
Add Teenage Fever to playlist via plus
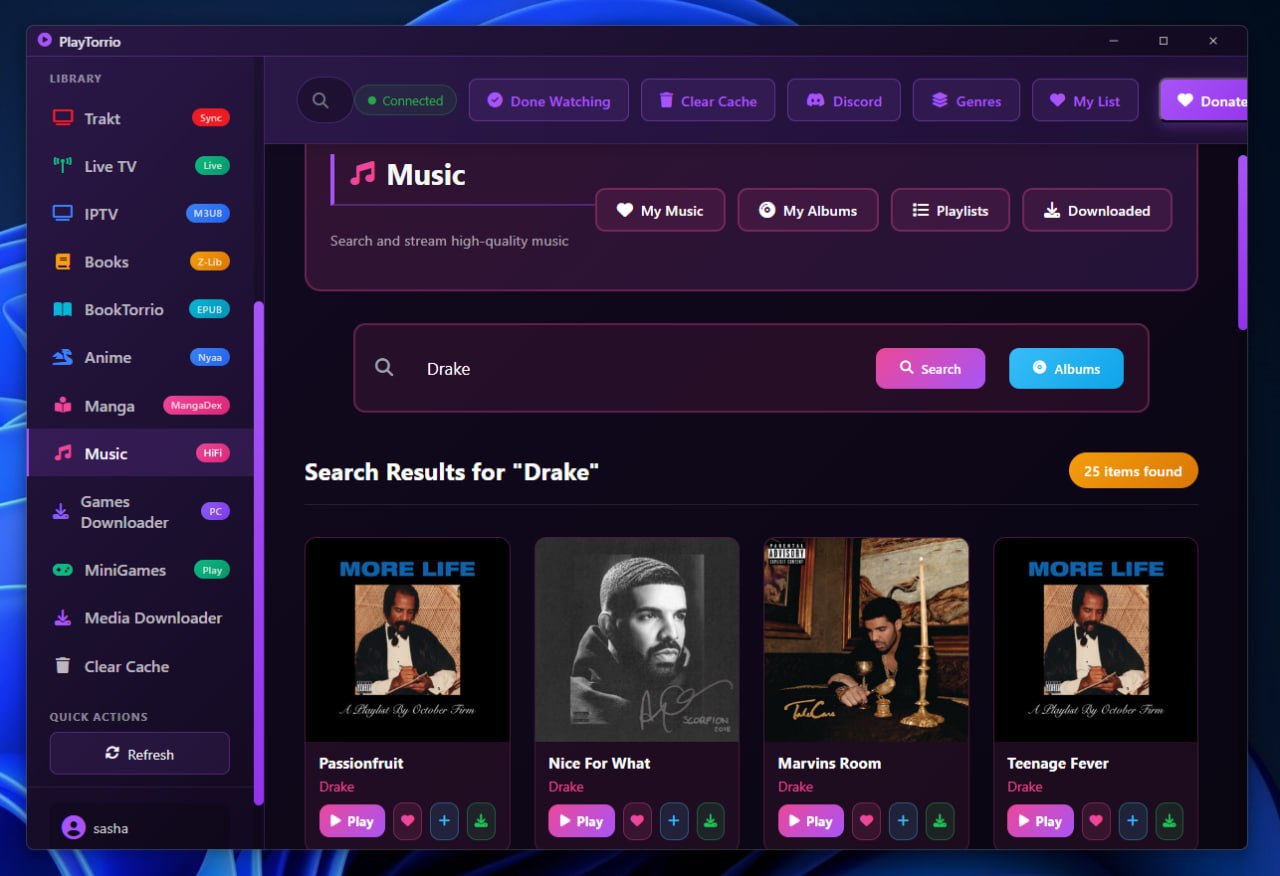click(x=1132, y=821)
